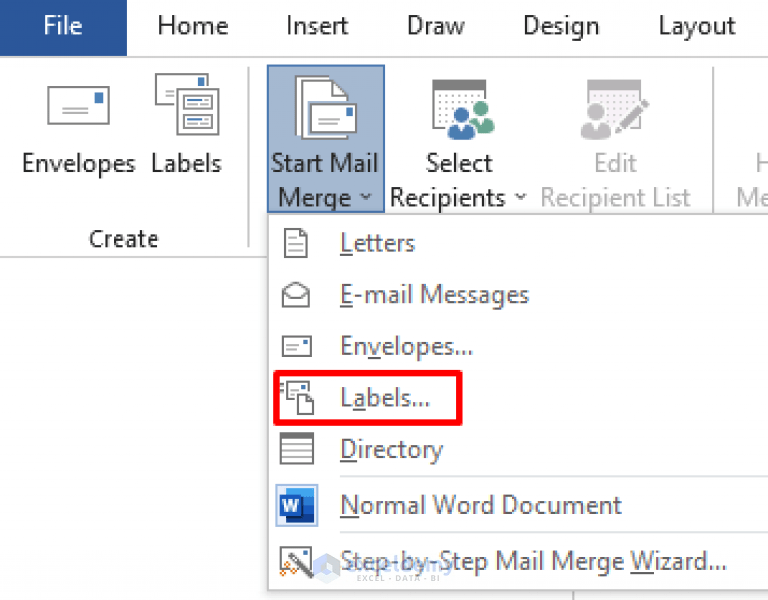Click the Labels icon in the dropdown menu
Image resolution: width=768 pixels, height=600 pixels.
tap(297, 398)
